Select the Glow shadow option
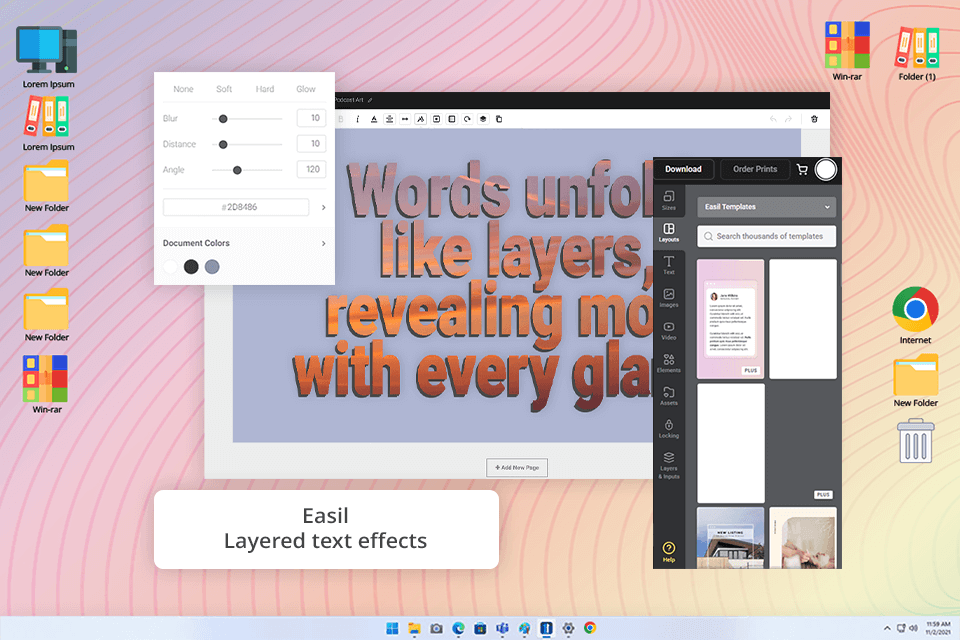 click(306, 89)
